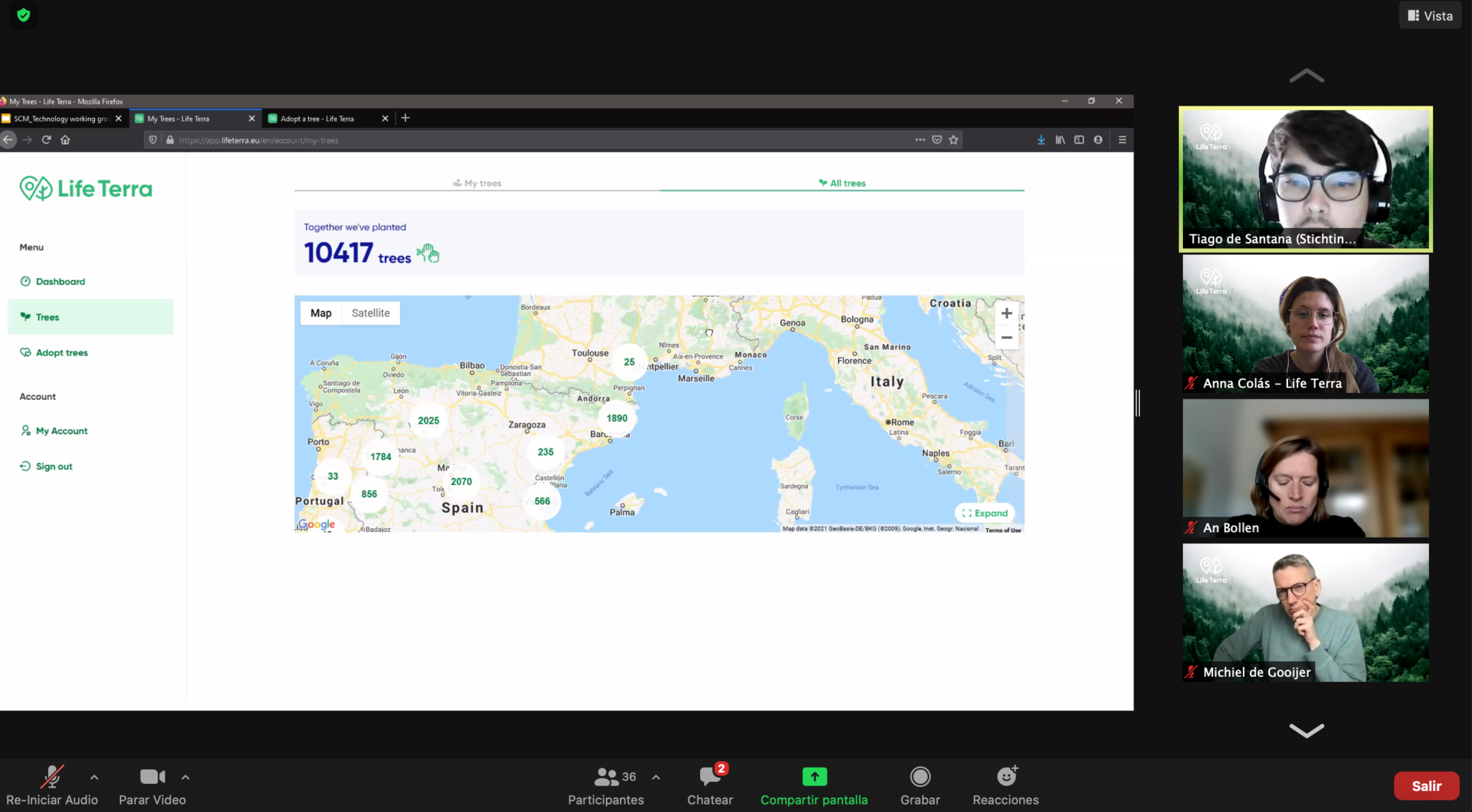Toggle Firefox sidebar view
Screen dimensions: 1472x812
[1079, 140]
